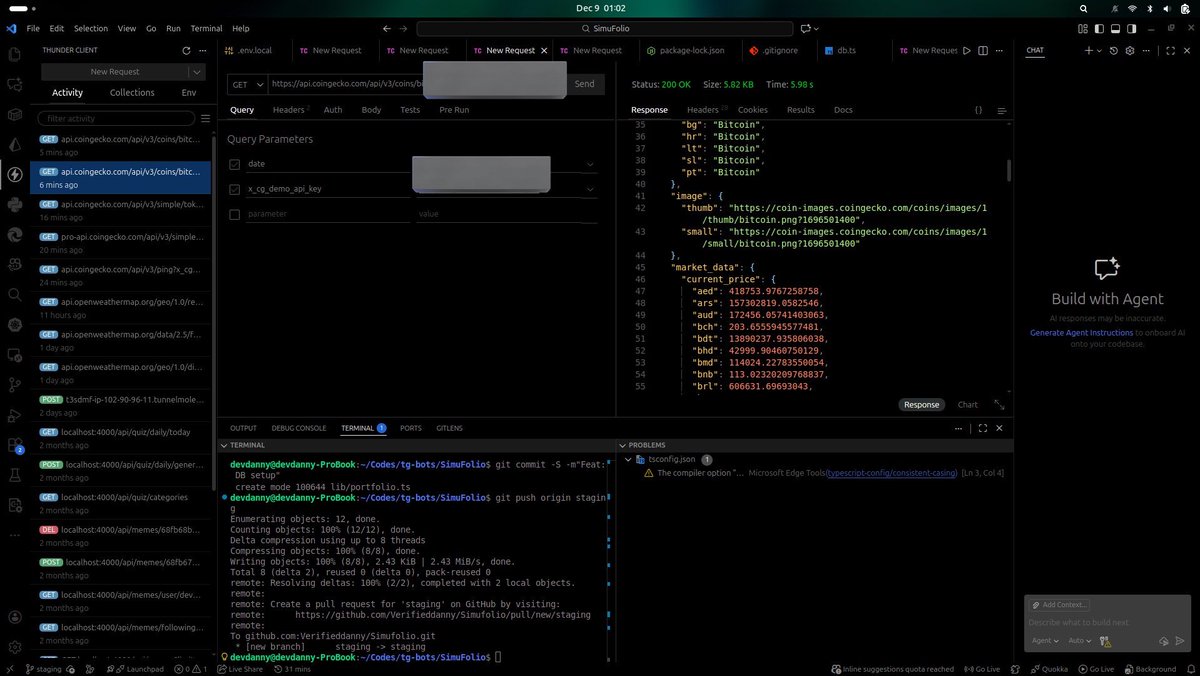The image size is (1200, 676).
Task: Open chat settings gear
Action: tap(1130, 50)
